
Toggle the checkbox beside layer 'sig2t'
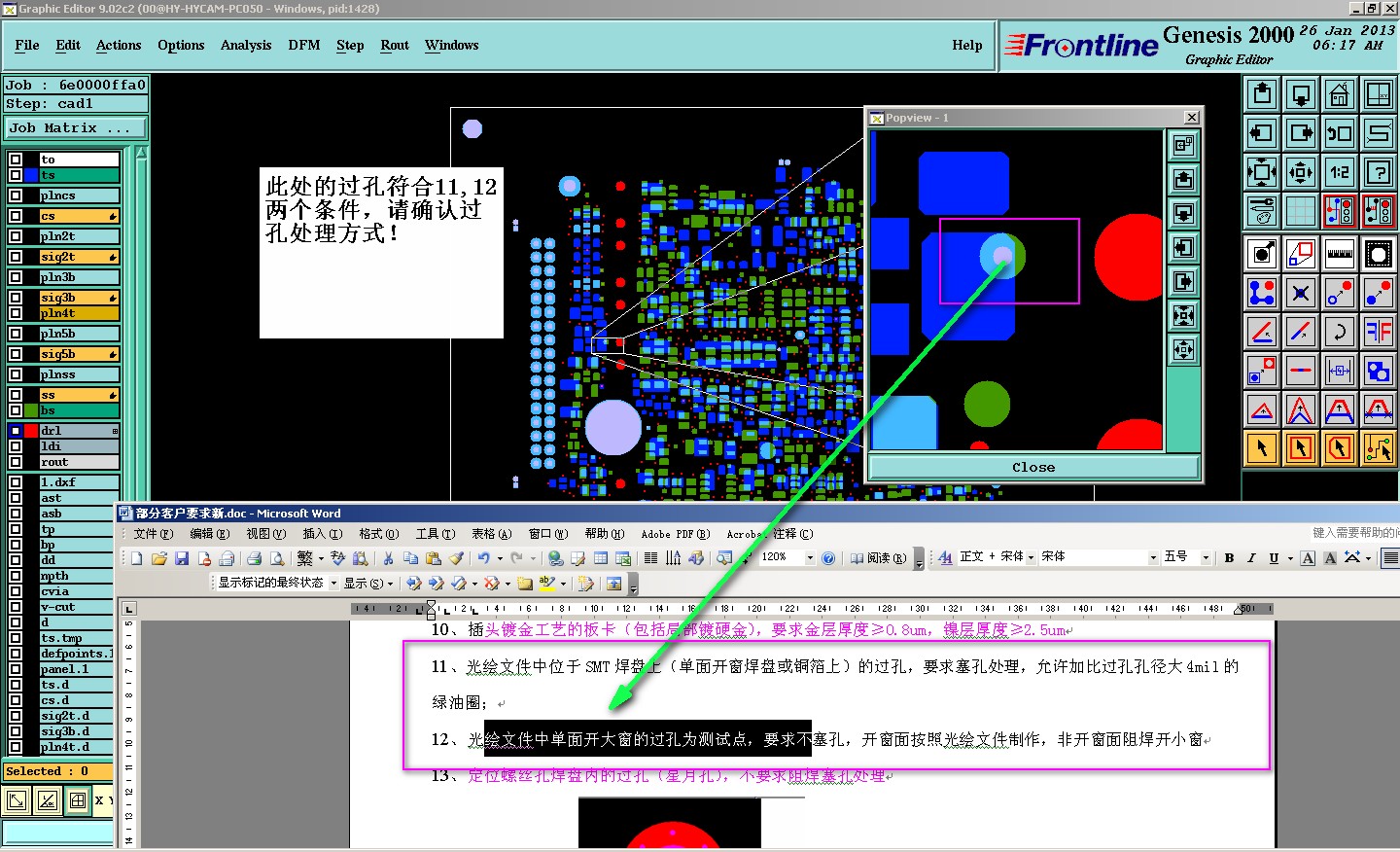click(16, 257)
